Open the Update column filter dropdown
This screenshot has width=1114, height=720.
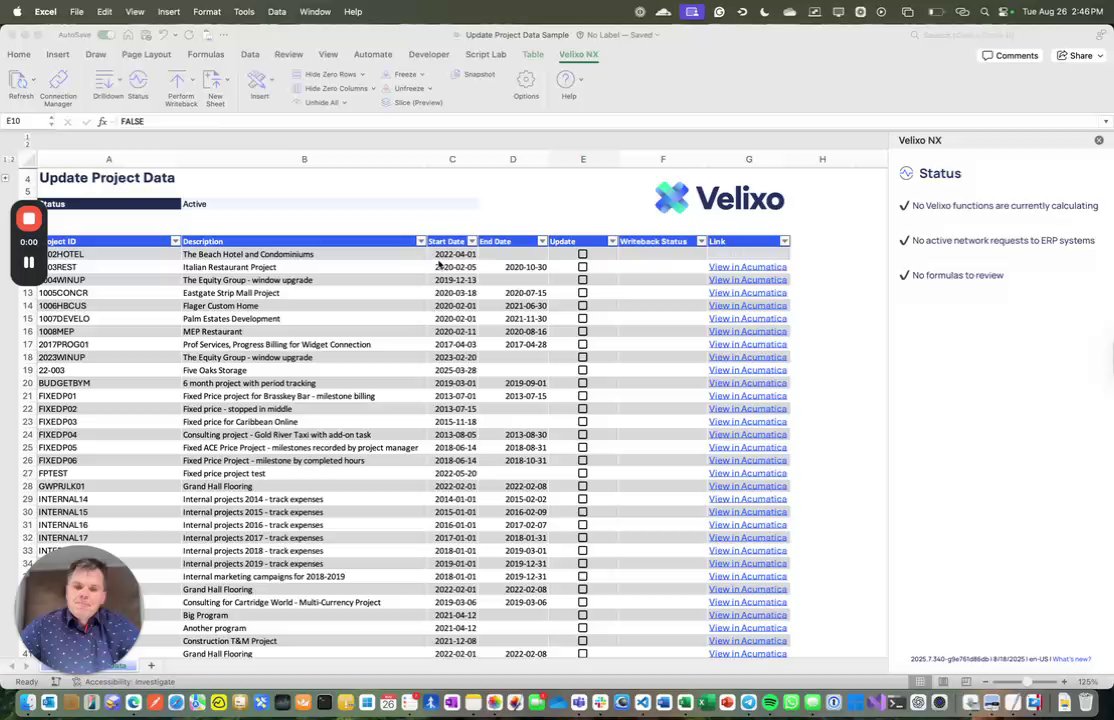coord(612,241)
